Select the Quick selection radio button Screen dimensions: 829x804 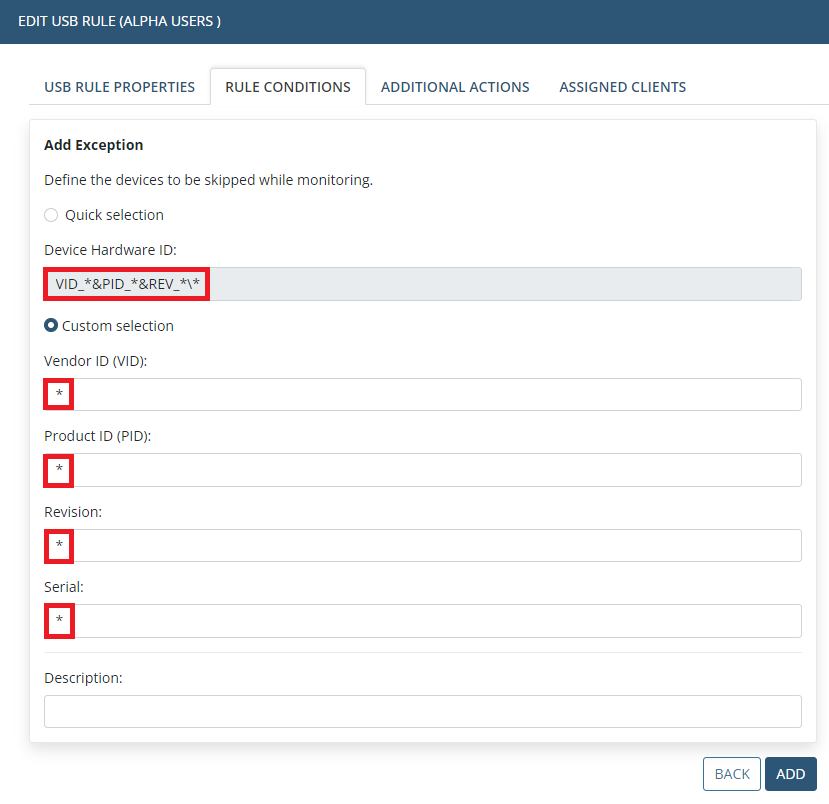52,215
